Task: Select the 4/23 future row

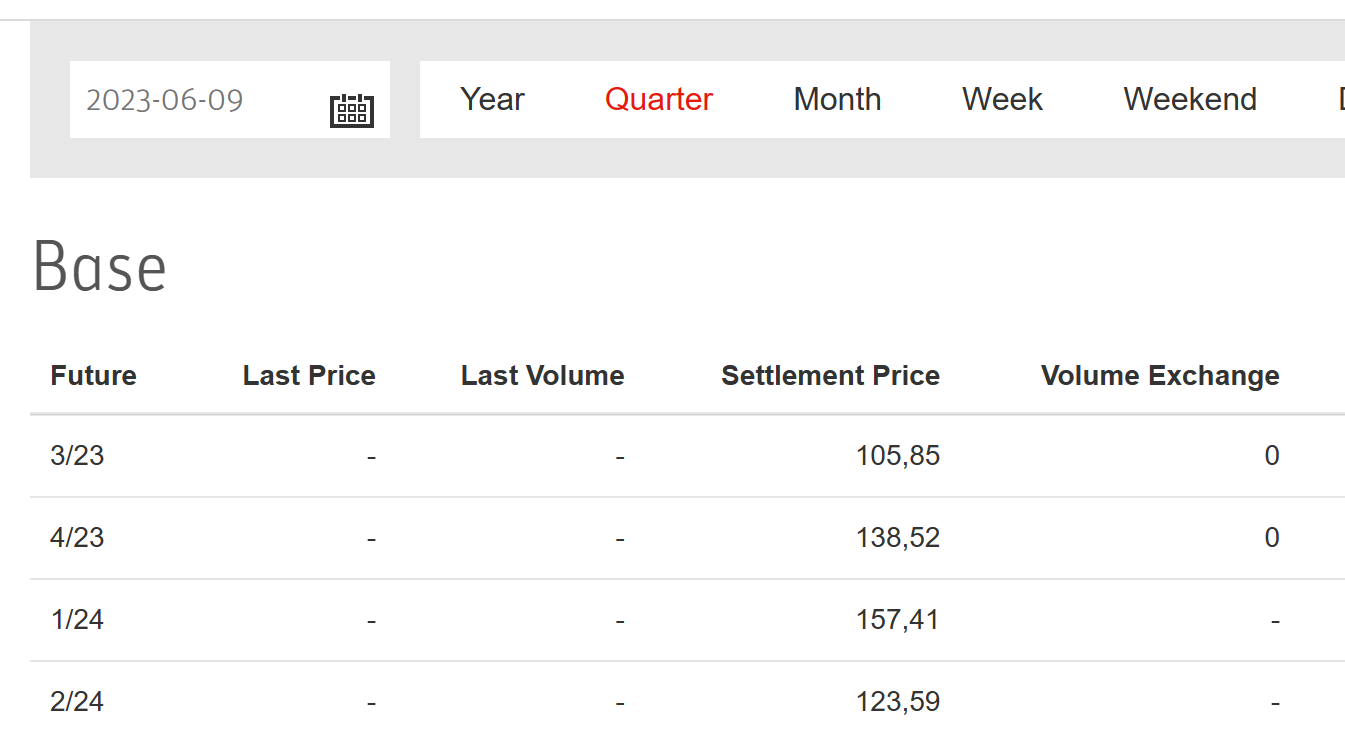Action: coord(687,538)
